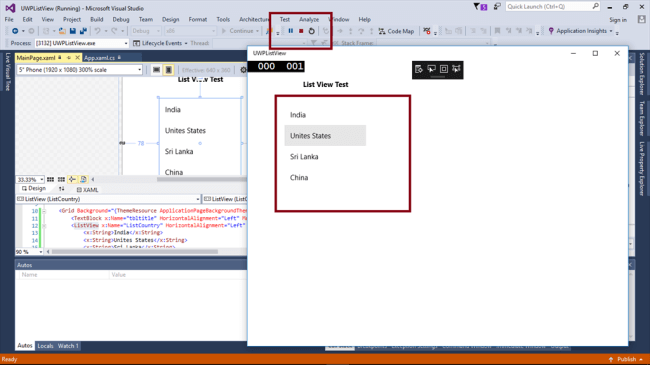Screen dimensions: 650x365
Task: Restart the debug session icon
Action: coord(311,31)
